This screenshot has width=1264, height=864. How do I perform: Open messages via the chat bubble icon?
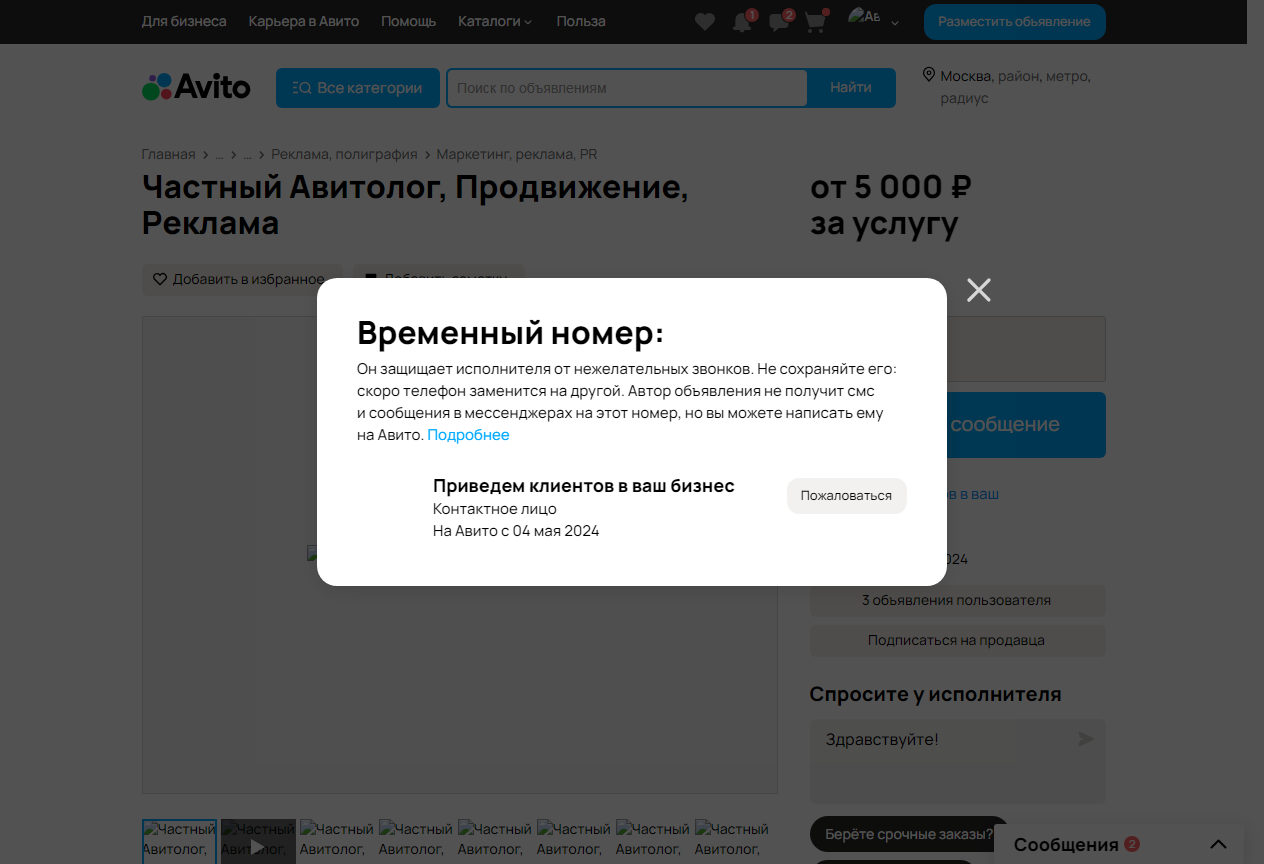click(779, 22)
